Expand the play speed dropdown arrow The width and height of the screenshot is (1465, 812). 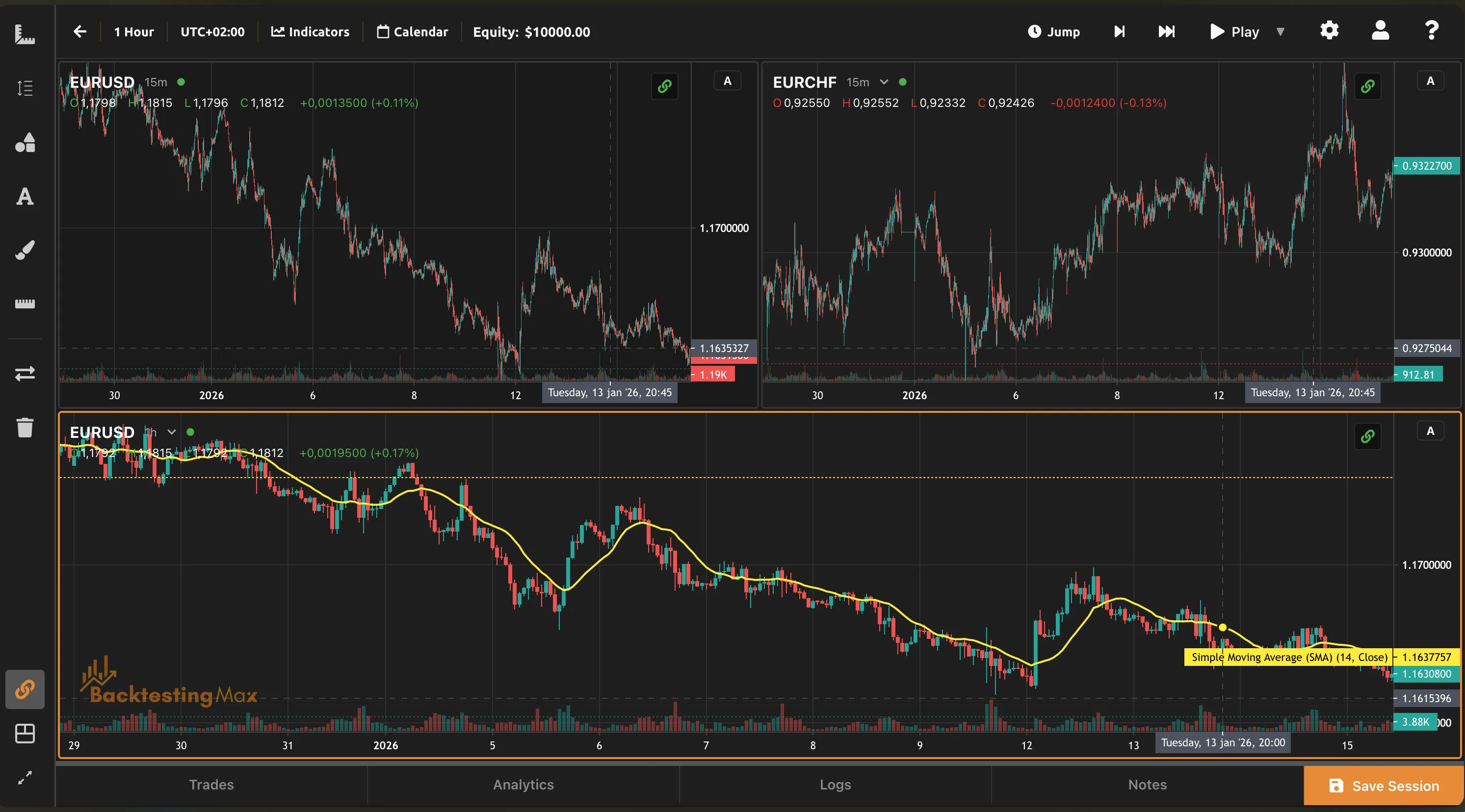click(x=1280, y=31)
